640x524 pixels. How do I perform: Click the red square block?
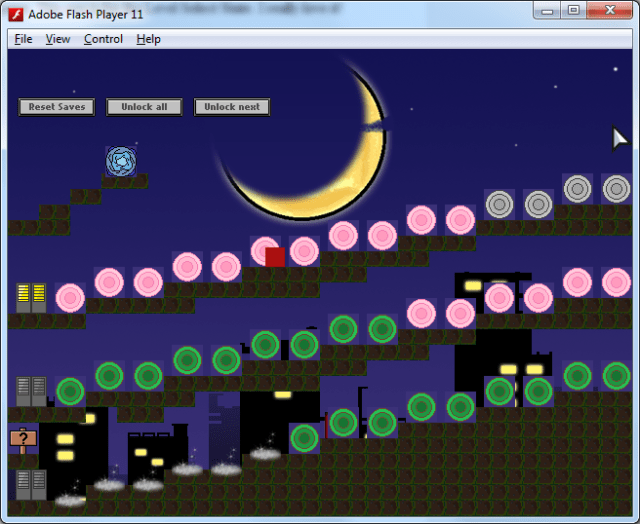coord(275,257)
